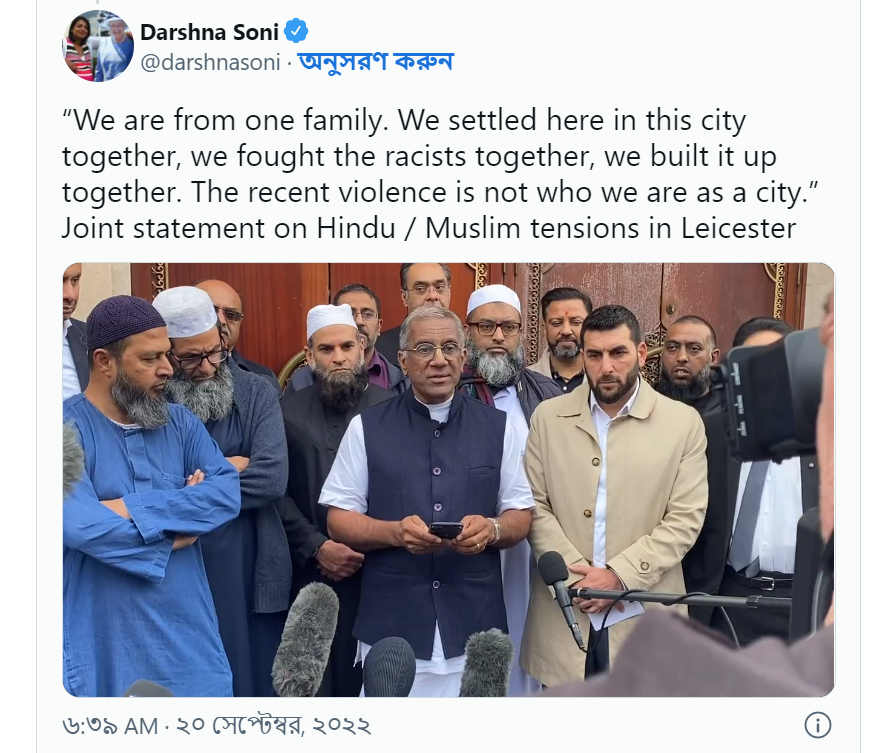
Task: Click the Darshna Soni display name
Action: 209,32
